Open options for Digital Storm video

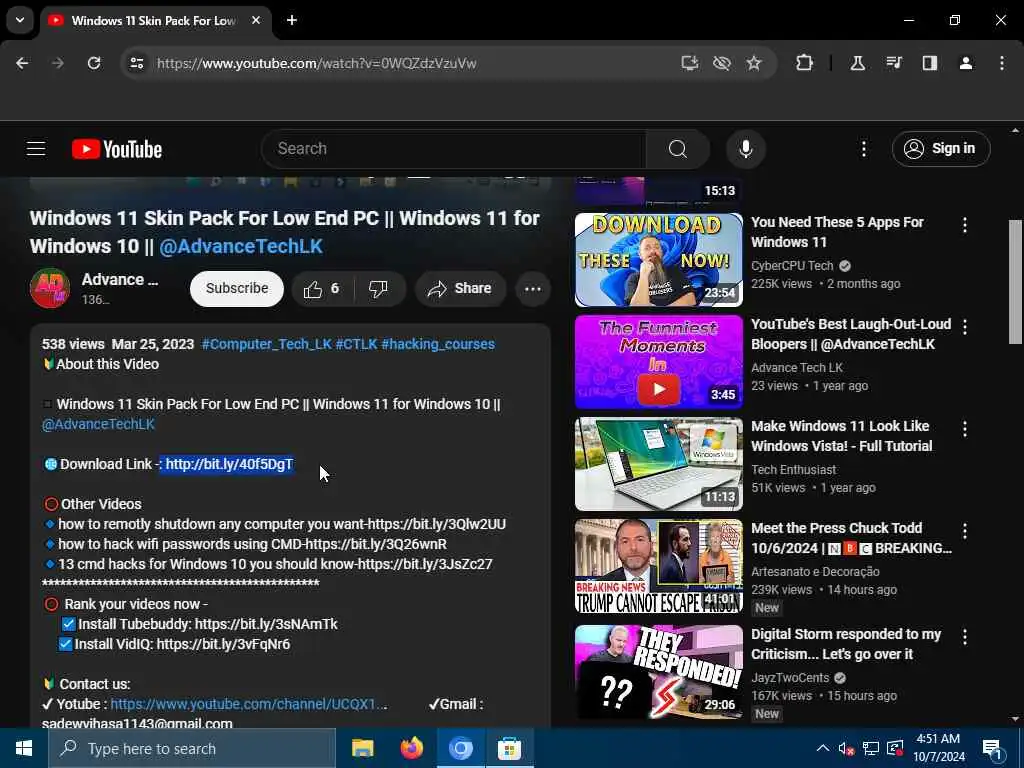coord(965,637)
